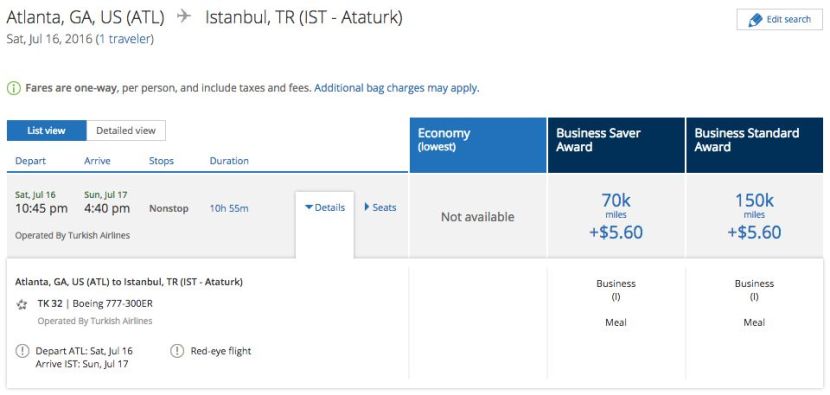Open Additional bag charges may apply link
This screenshot has width=830, height=395.
click(x=396, y=88)
